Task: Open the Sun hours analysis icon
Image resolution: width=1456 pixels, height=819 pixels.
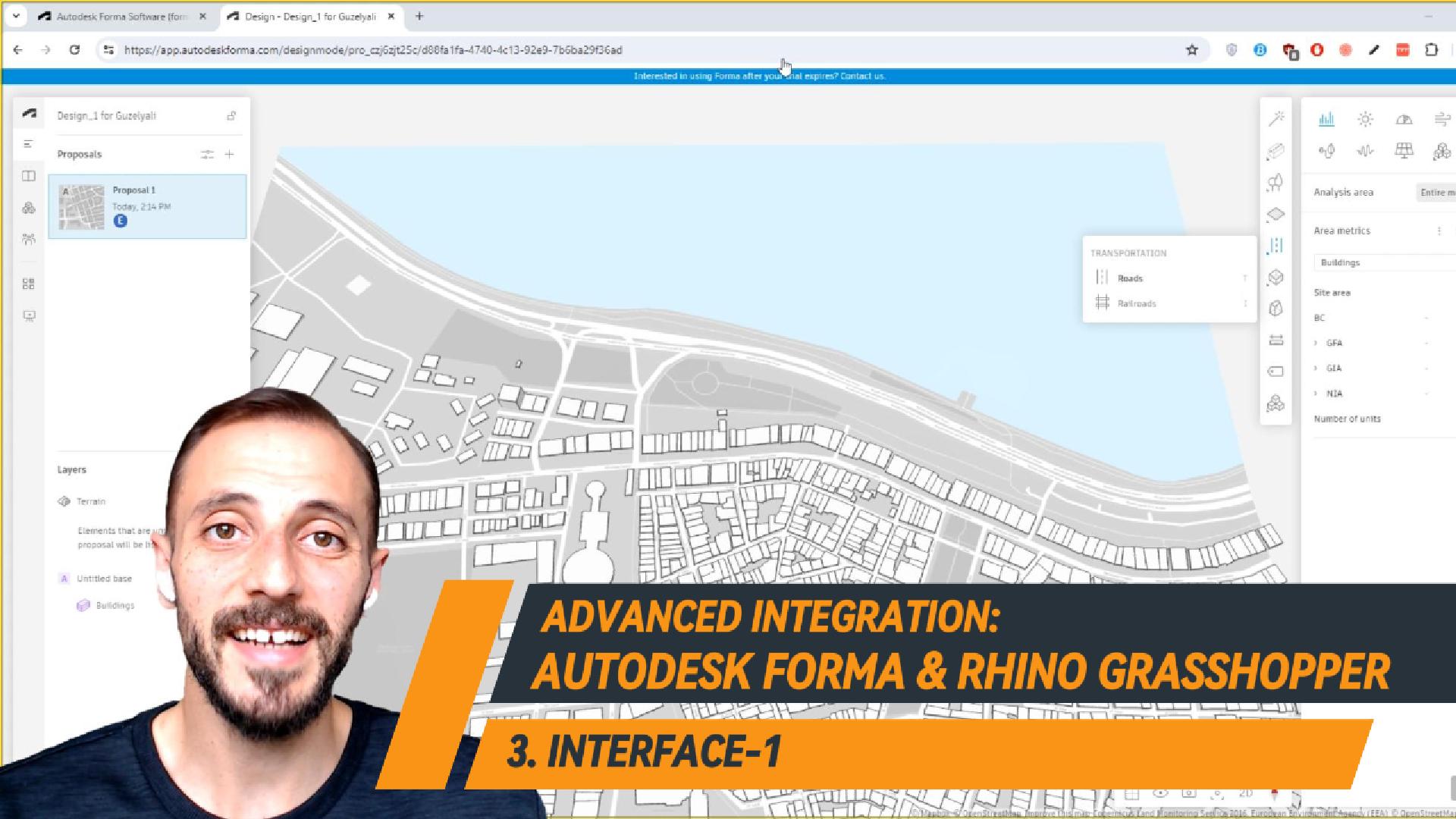Action: coord(1365,119)
